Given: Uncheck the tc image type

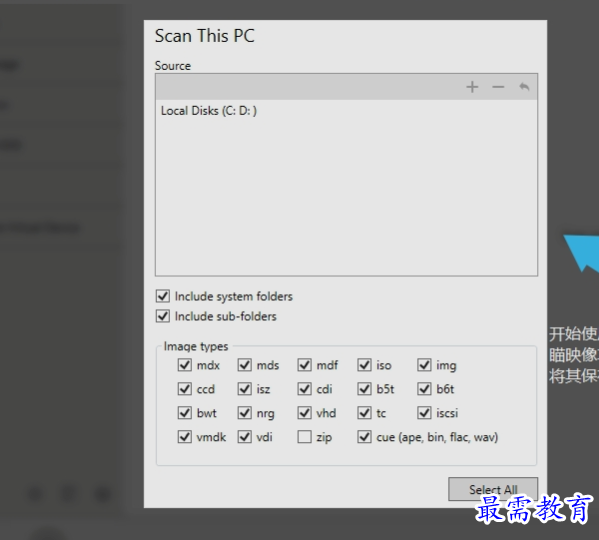Looking at the screenshot, I should 364,412.
